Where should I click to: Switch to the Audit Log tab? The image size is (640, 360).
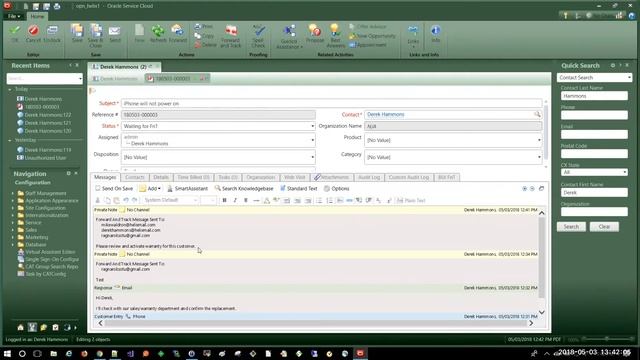pyautogui.click(x=369, y=177)
